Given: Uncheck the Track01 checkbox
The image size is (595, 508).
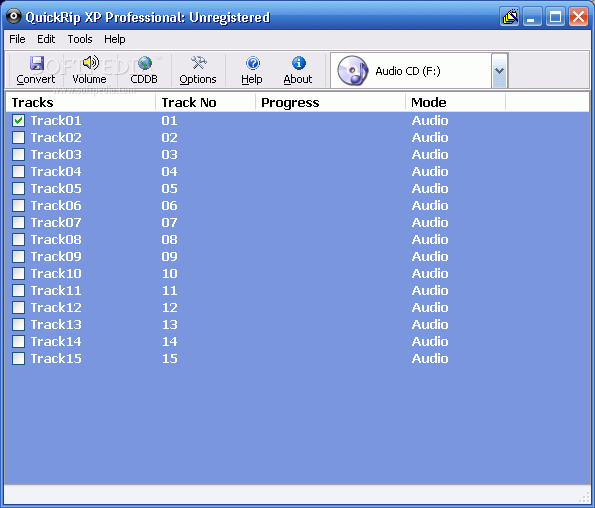Looking at the screenshot, I should [18, 121].
